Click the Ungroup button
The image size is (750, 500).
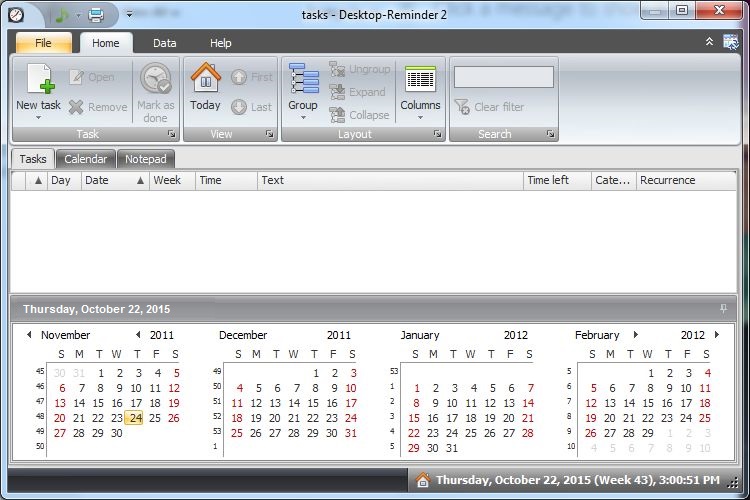pos(360,69)
